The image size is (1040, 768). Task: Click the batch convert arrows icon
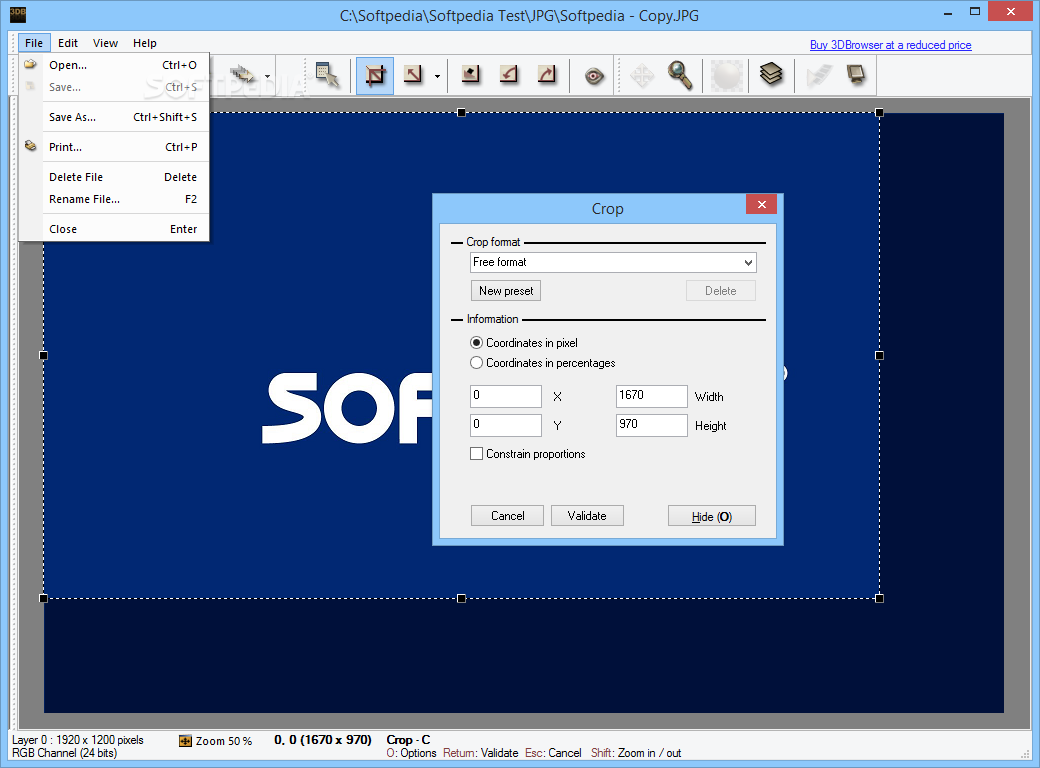243,74
